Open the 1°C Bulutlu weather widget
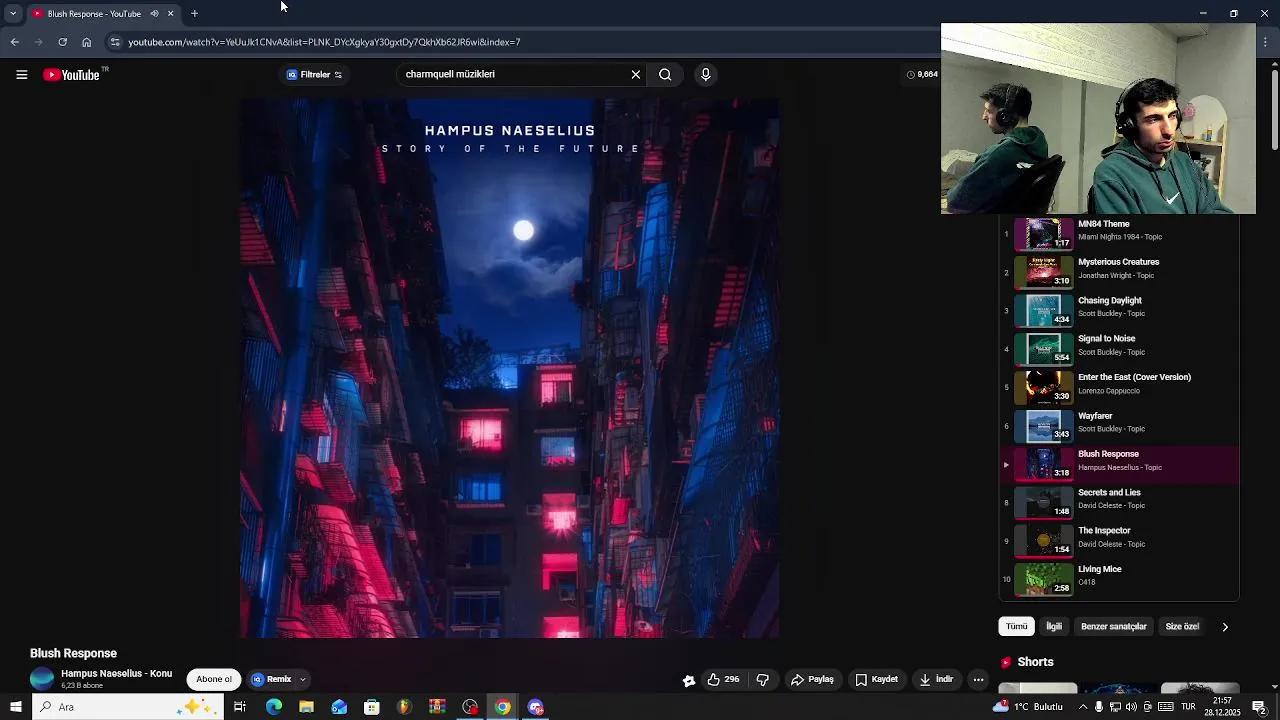Viewport: 1280px width, 720px height. pyautogui.click(x=1027, y=707)
